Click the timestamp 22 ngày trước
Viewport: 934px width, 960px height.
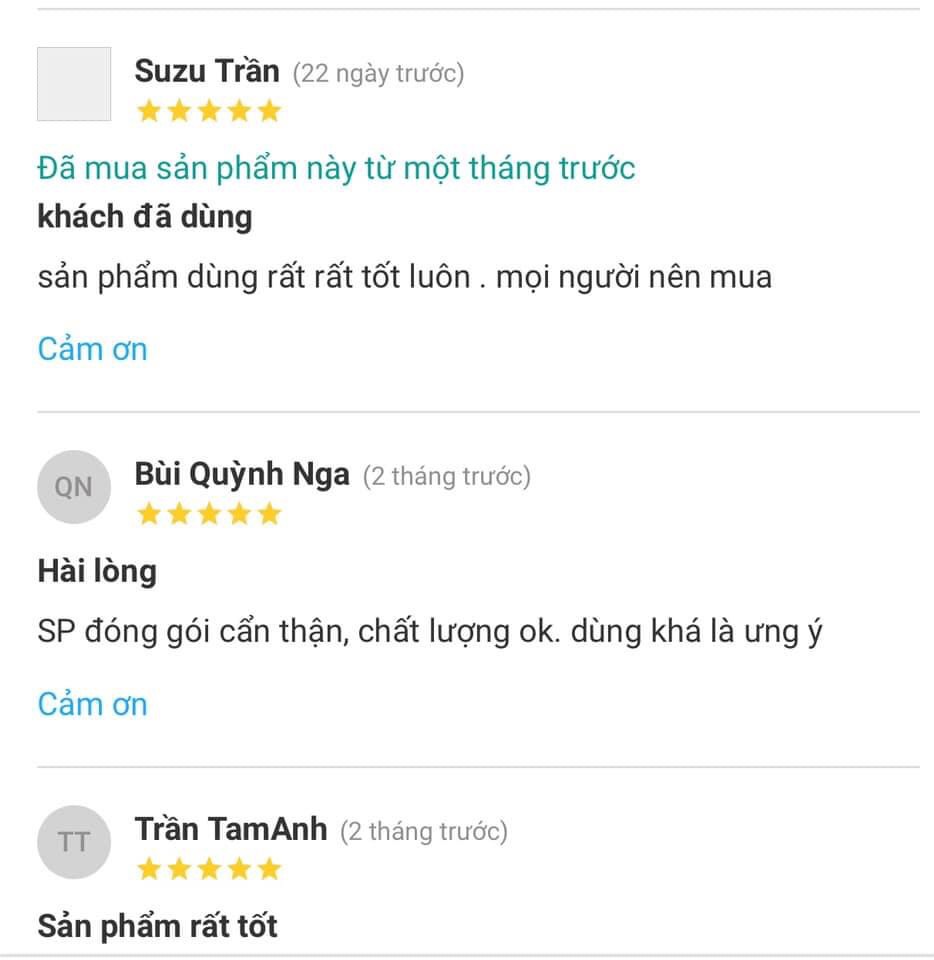[x=379, y=72]
